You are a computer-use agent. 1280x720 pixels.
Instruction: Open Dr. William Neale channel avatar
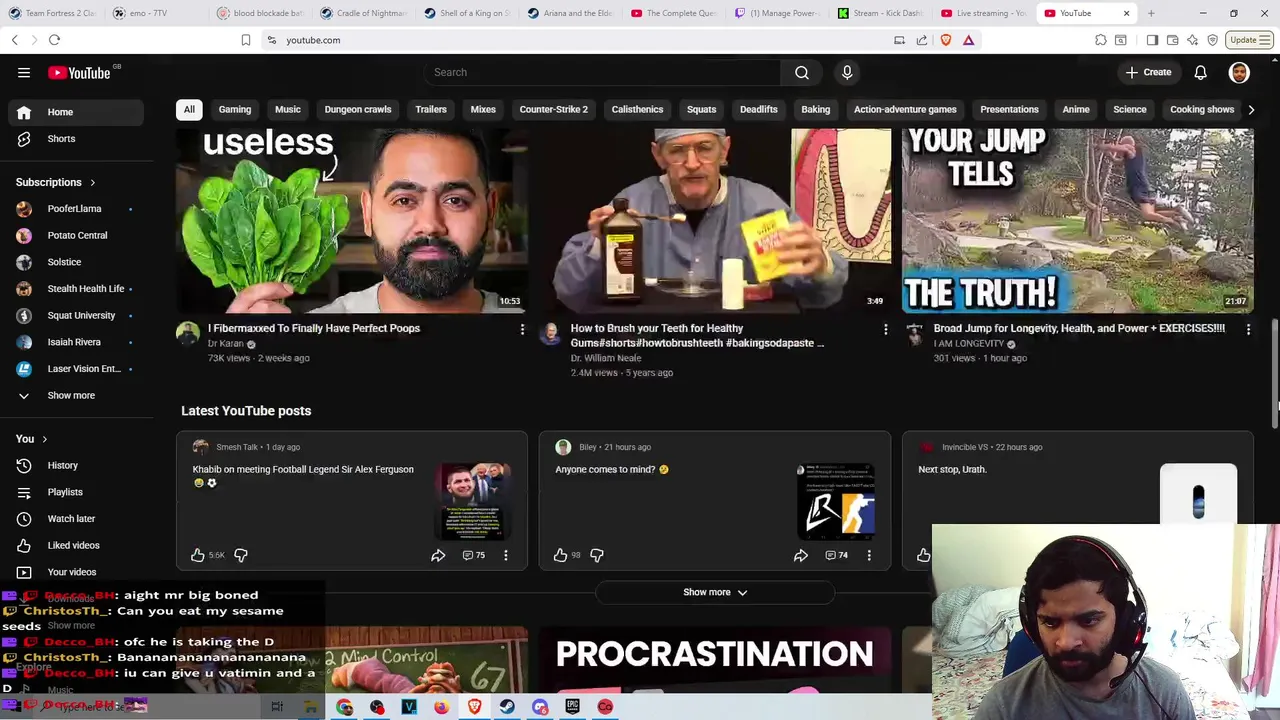[x=551, y=334]
